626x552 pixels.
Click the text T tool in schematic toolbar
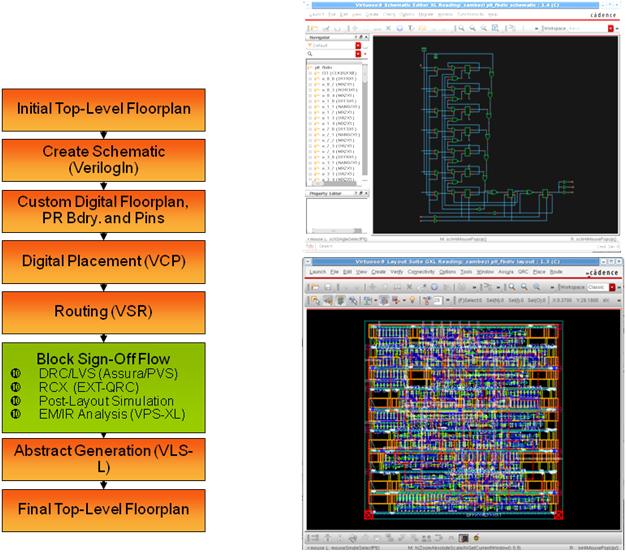click(410, 28)
